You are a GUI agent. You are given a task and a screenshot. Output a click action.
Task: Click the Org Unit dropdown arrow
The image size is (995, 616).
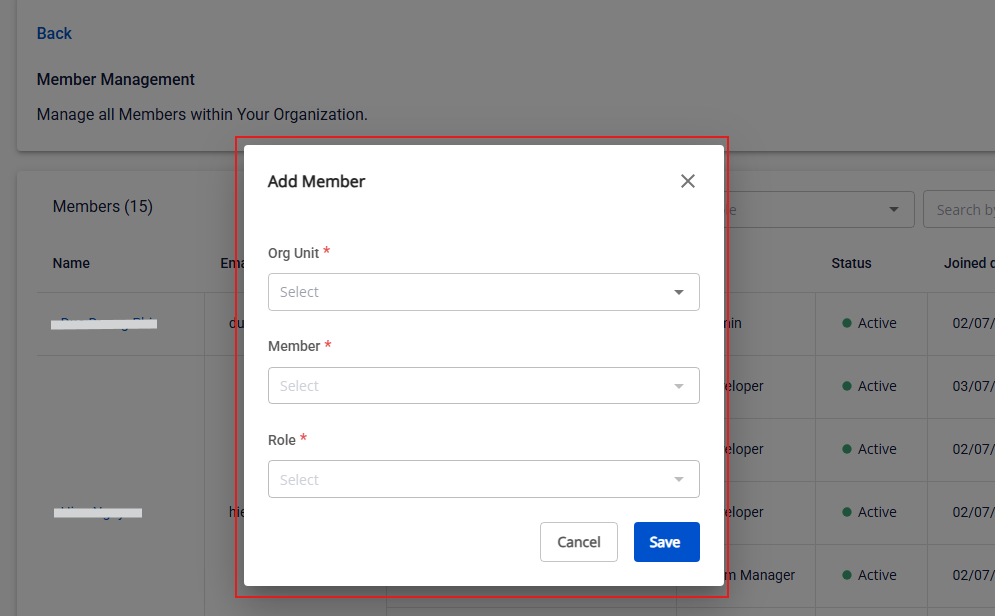pyautogui.click(x=679, y=292)
